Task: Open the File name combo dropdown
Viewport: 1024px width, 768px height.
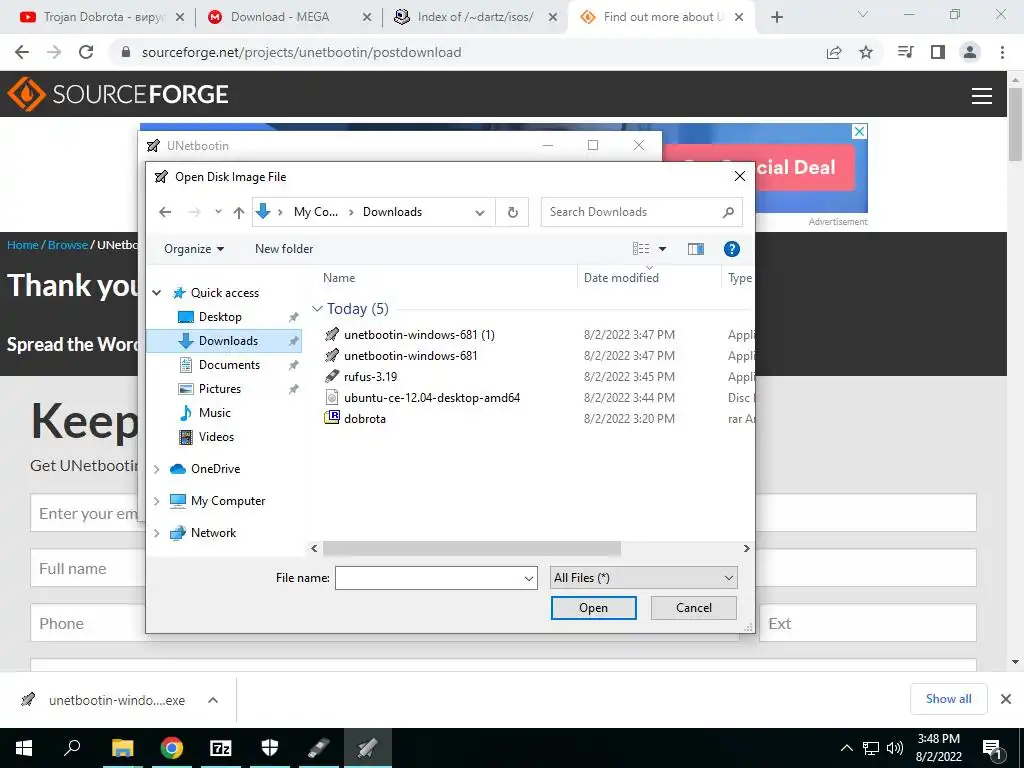Action: (529, 578)
